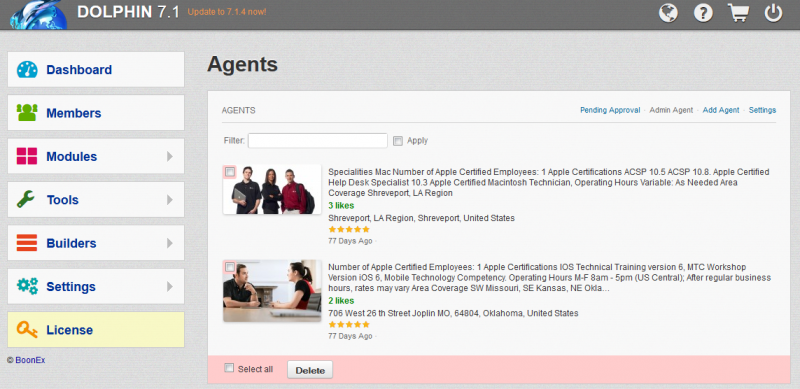This screenshot has width=800, height=389.
Task: Follow the Update to 7.1.4 link
Action: [227, 12]
